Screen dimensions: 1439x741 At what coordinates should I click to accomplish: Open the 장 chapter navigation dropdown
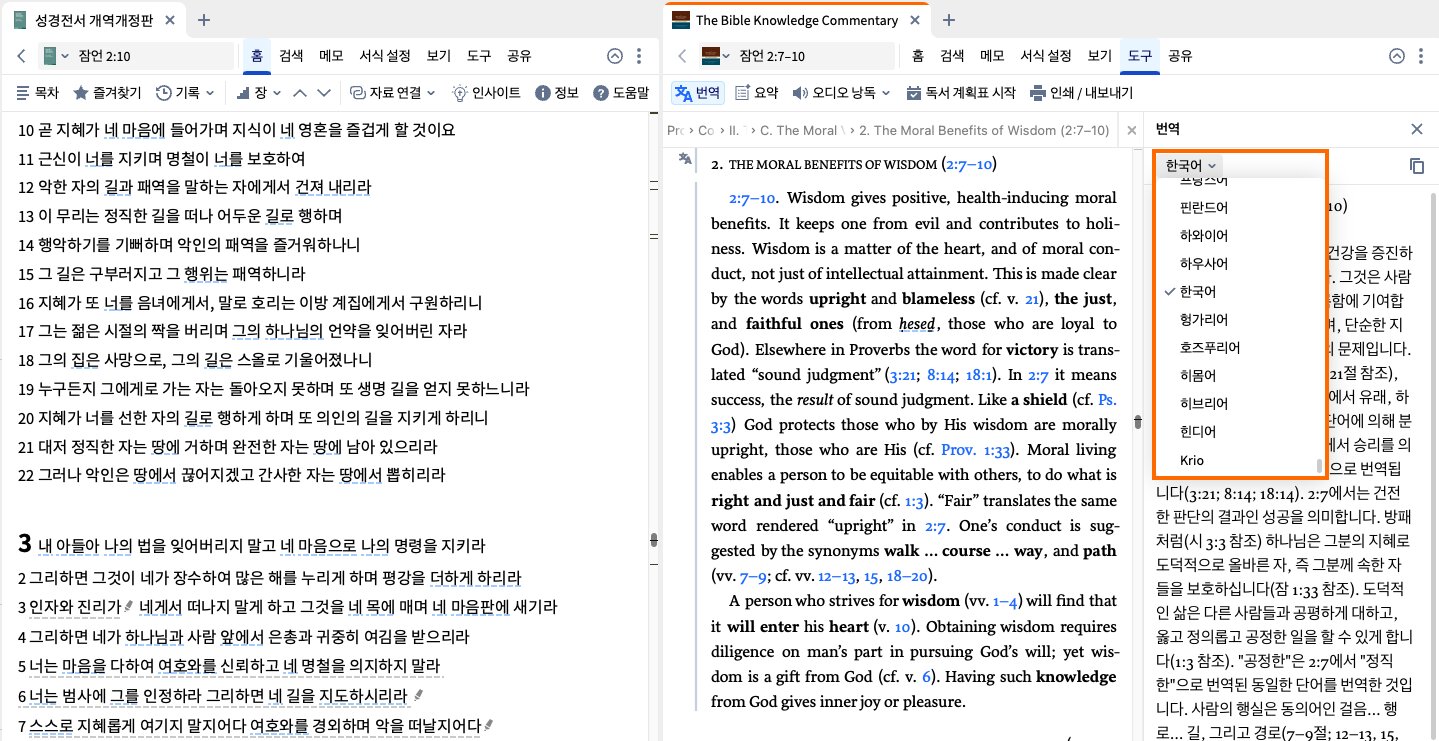[257, 93]
